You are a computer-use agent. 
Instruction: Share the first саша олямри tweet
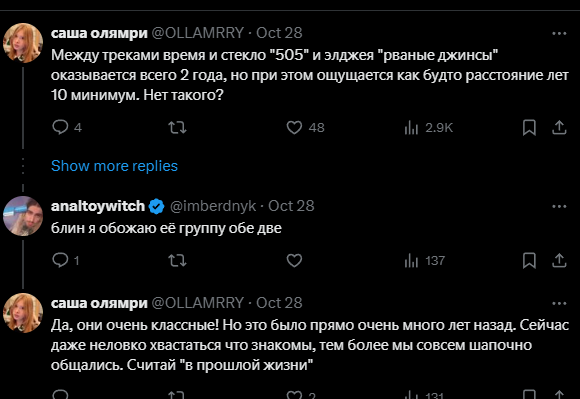pyautogui.click(x=559, y=128)
